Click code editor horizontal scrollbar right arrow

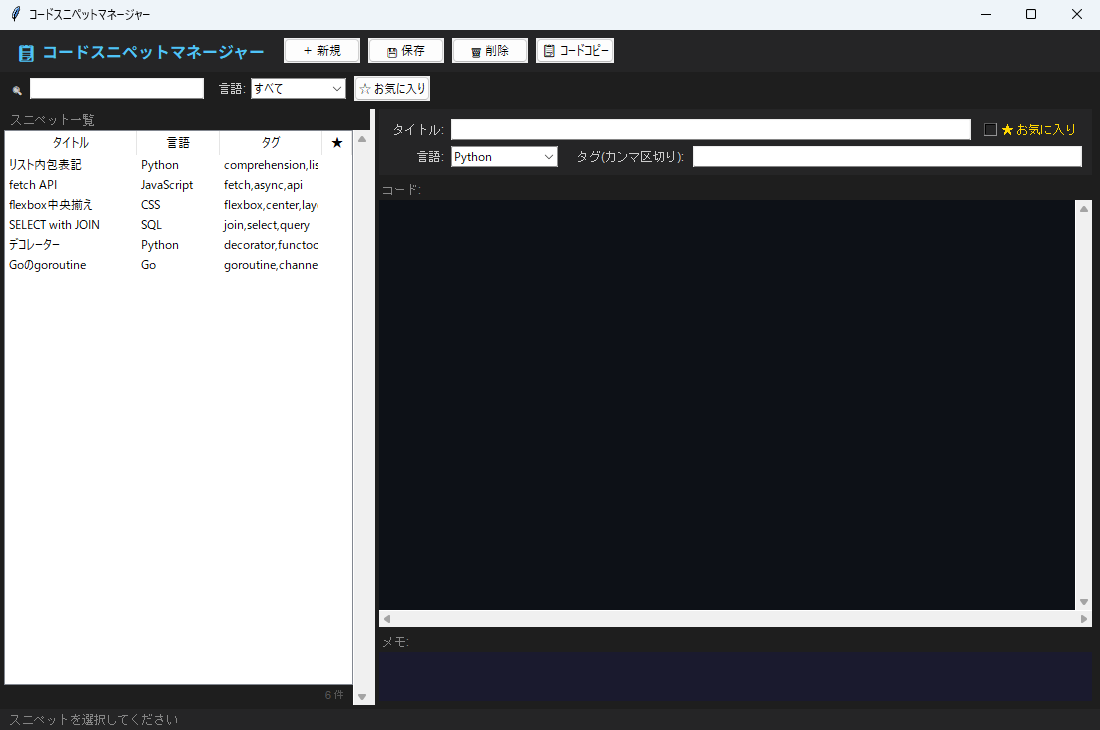pyautogui.click(x=1084, y=619)
